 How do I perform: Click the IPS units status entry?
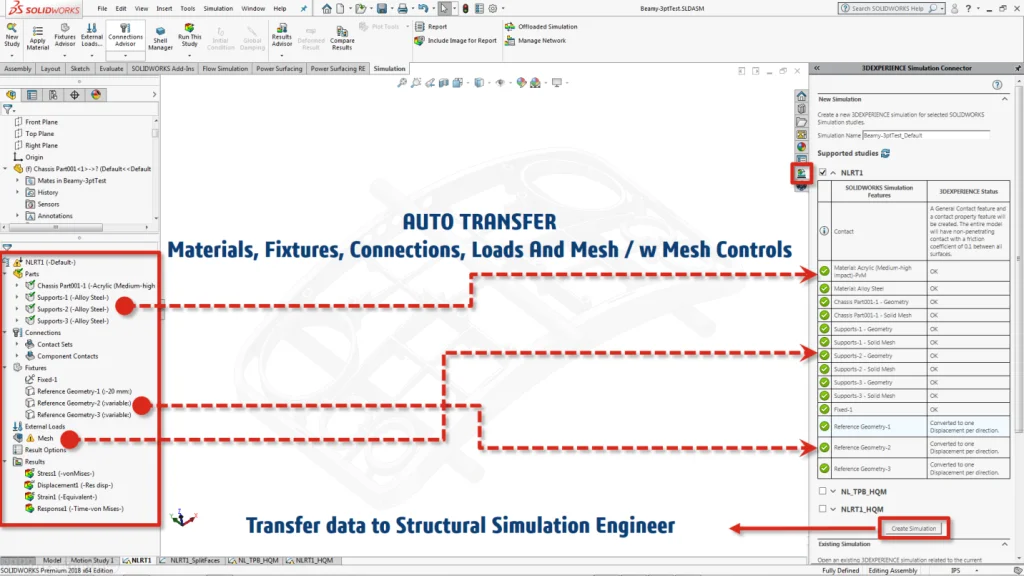955,571
